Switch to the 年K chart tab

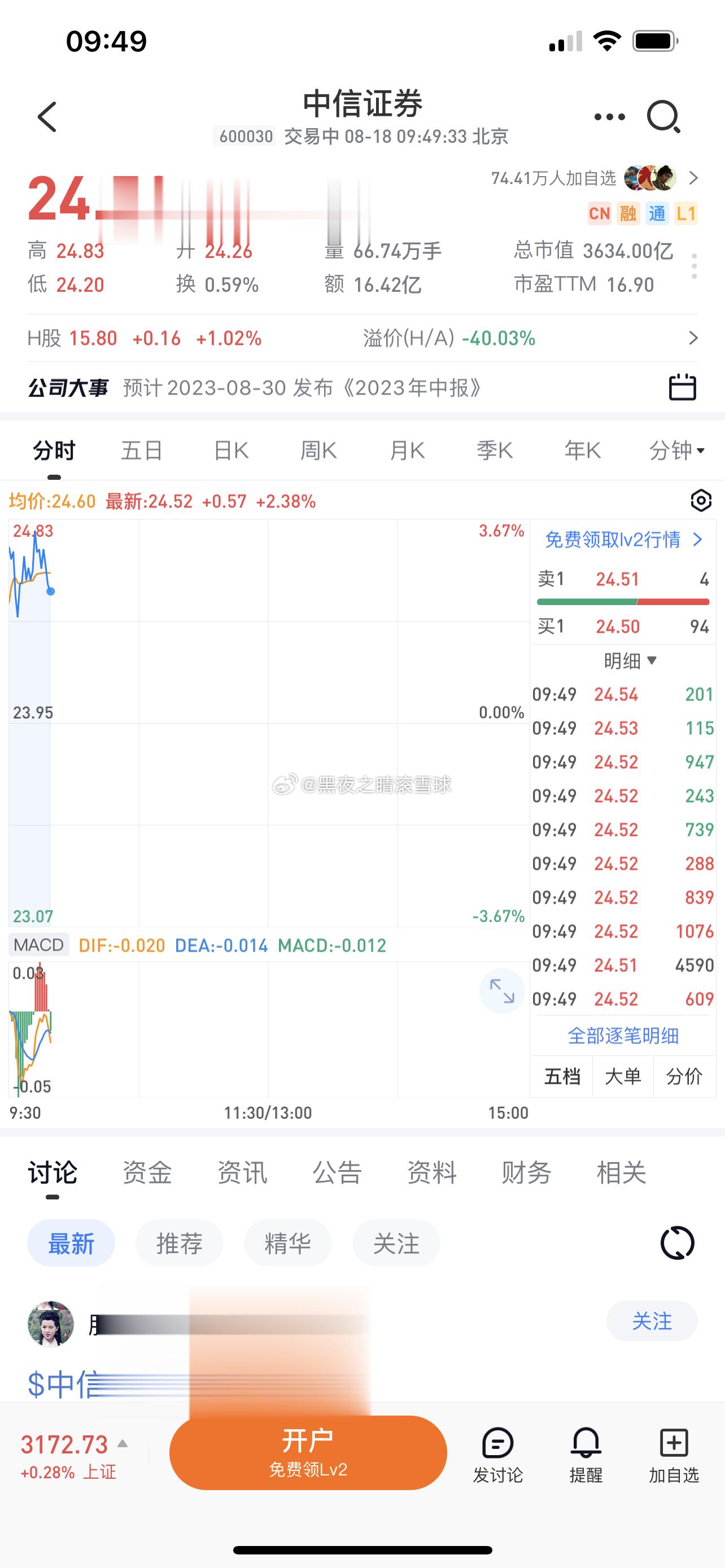pyautogui.click(x=582, y=450)
